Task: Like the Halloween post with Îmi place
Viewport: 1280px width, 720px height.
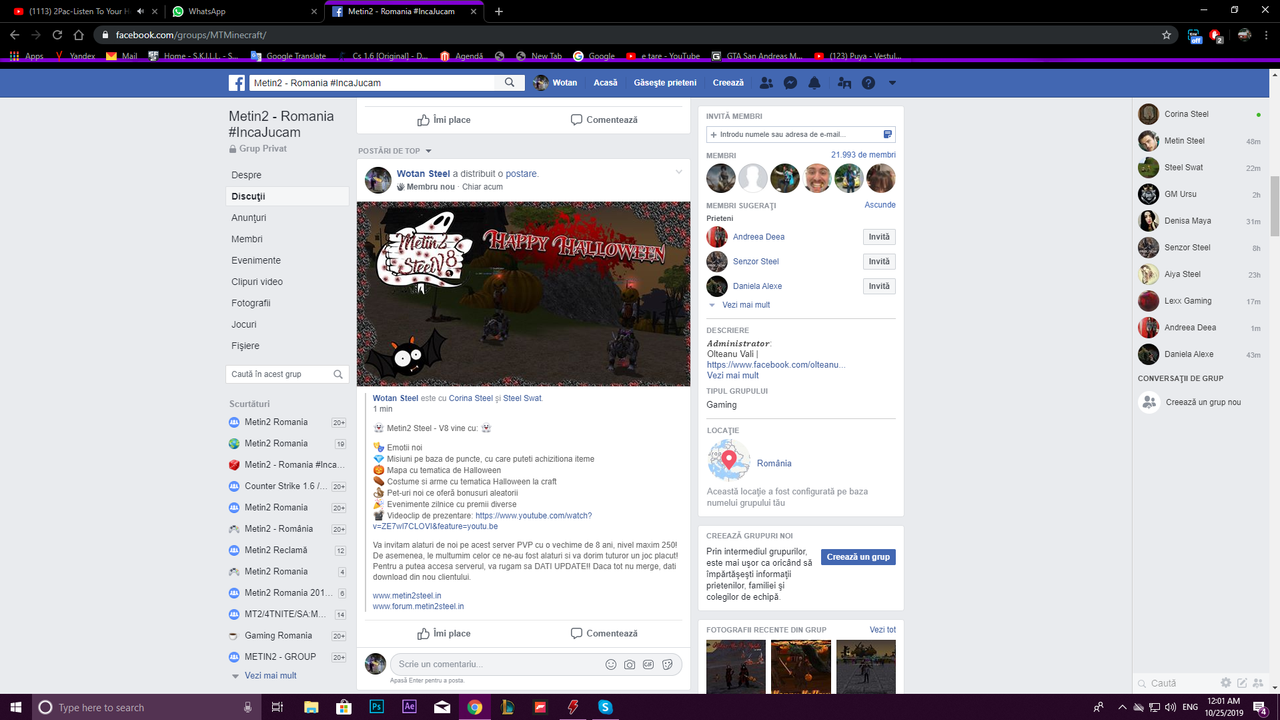Action: click(444, 633)
